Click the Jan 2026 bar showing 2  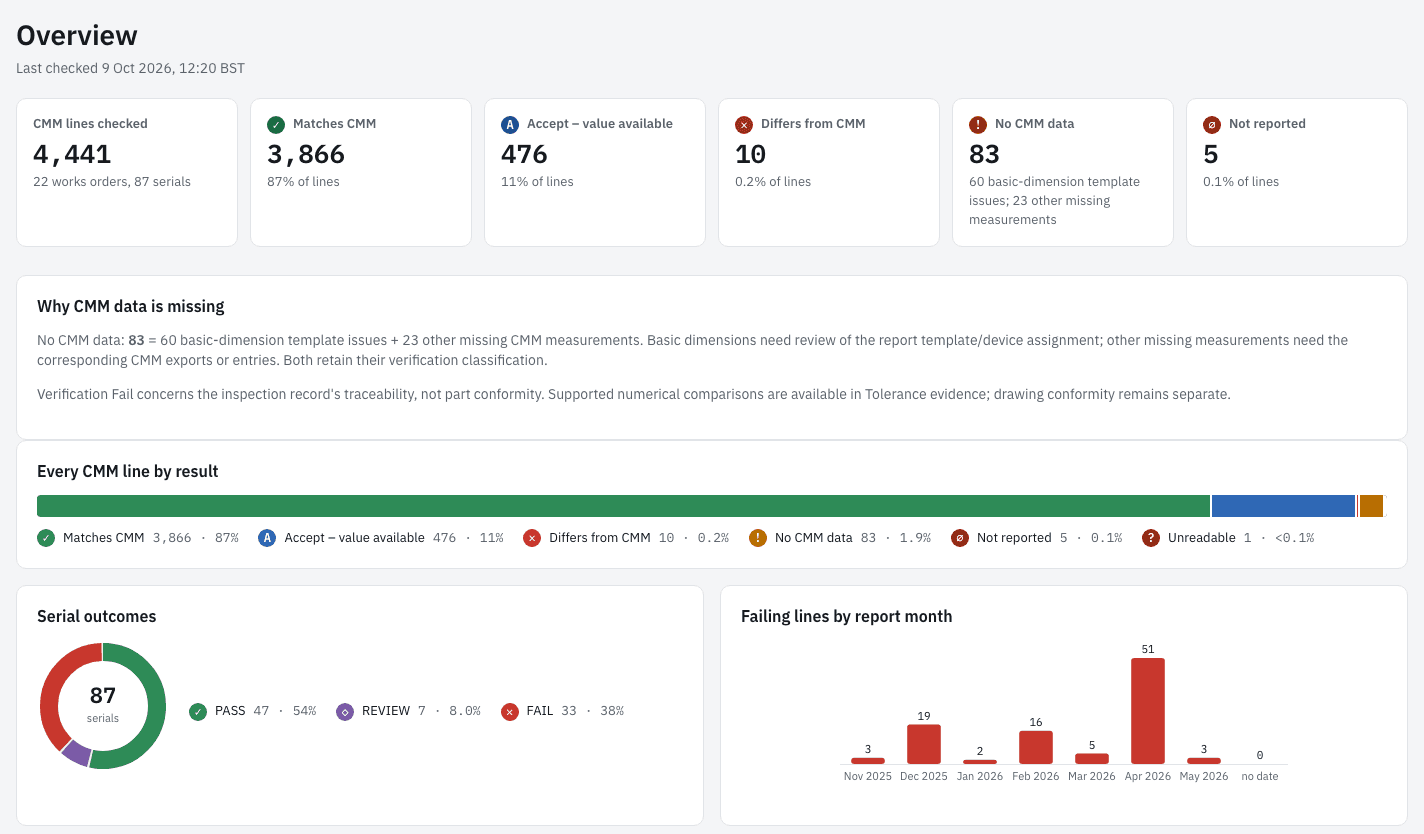[x=980, y=762]
